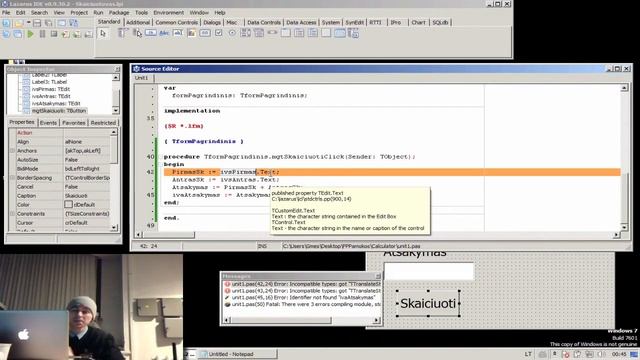Screen dimensions: 640x360
Task: Pick the TGroupBox component from palette
Action: coord(286,33)
